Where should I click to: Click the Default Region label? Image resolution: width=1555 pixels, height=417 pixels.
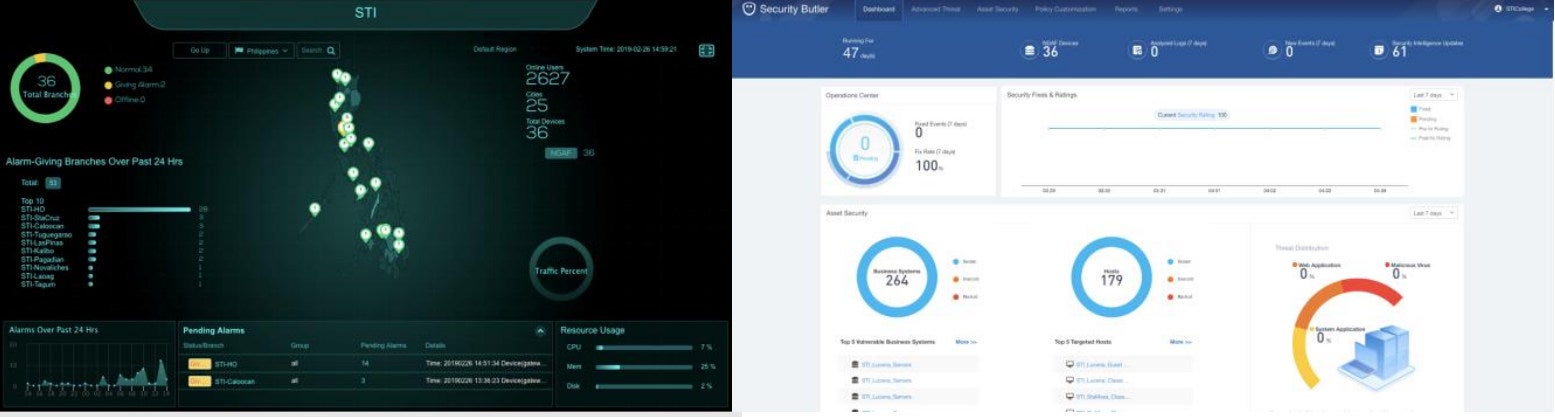tap(495, 49)
